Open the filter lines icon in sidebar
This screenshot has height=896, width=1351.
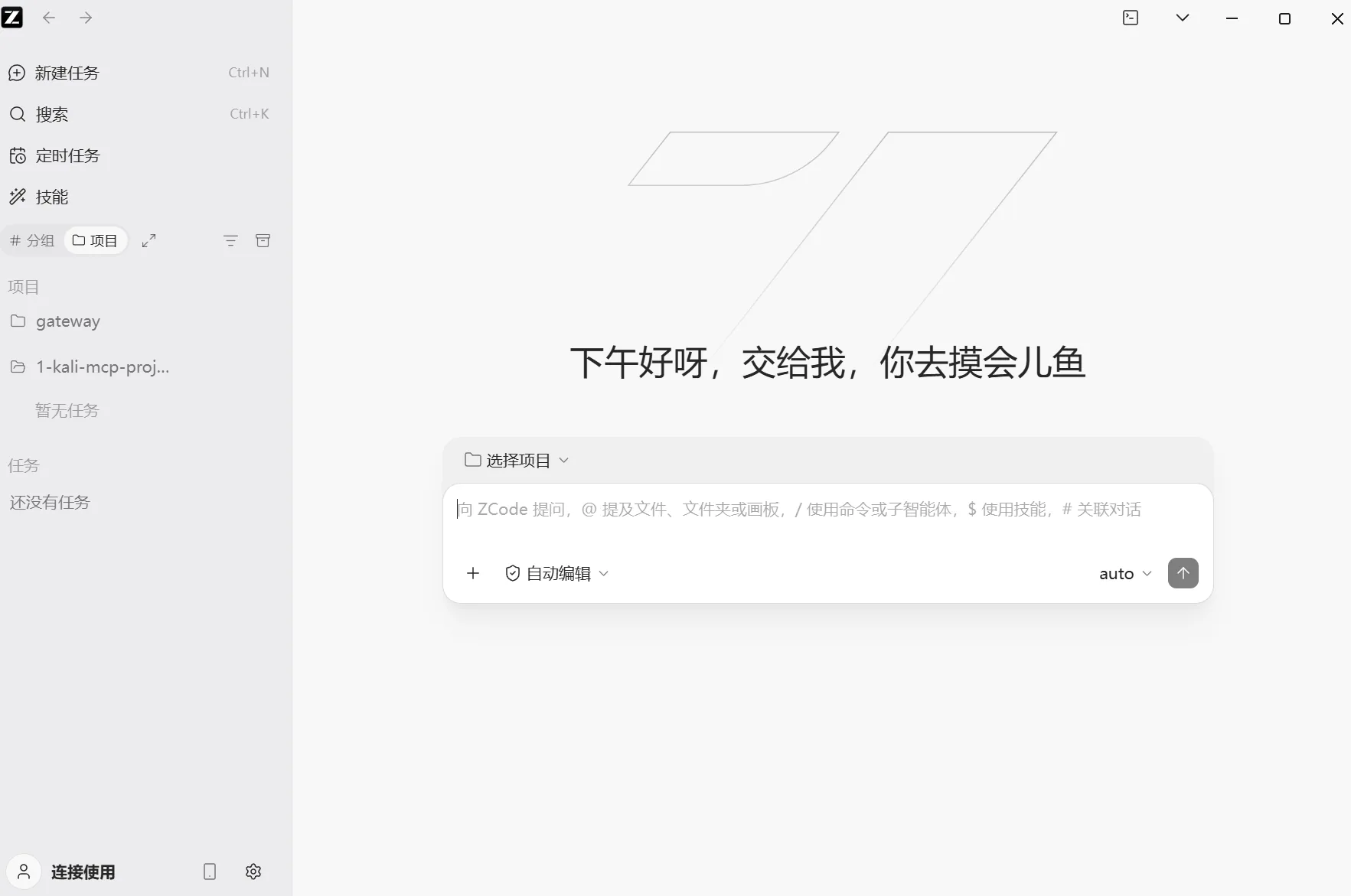click(x=230, y=241)
